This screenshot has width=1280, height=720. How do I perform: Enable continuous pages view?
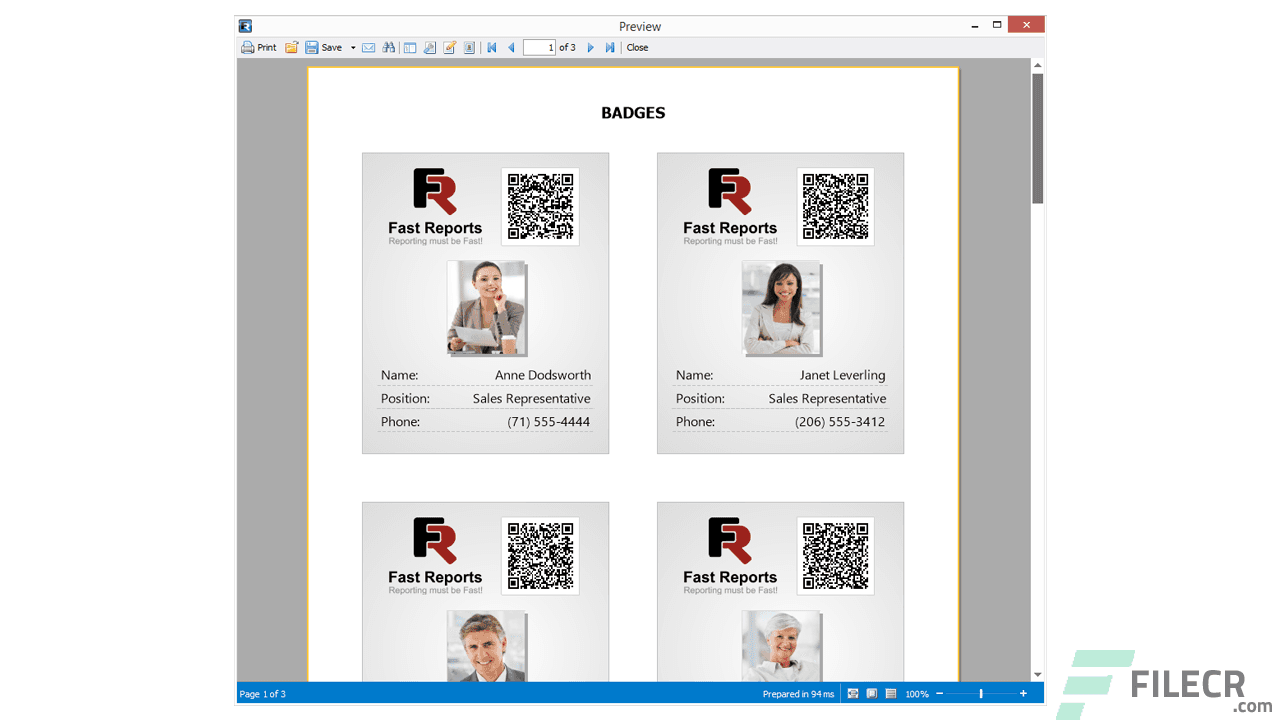(891, 693)
